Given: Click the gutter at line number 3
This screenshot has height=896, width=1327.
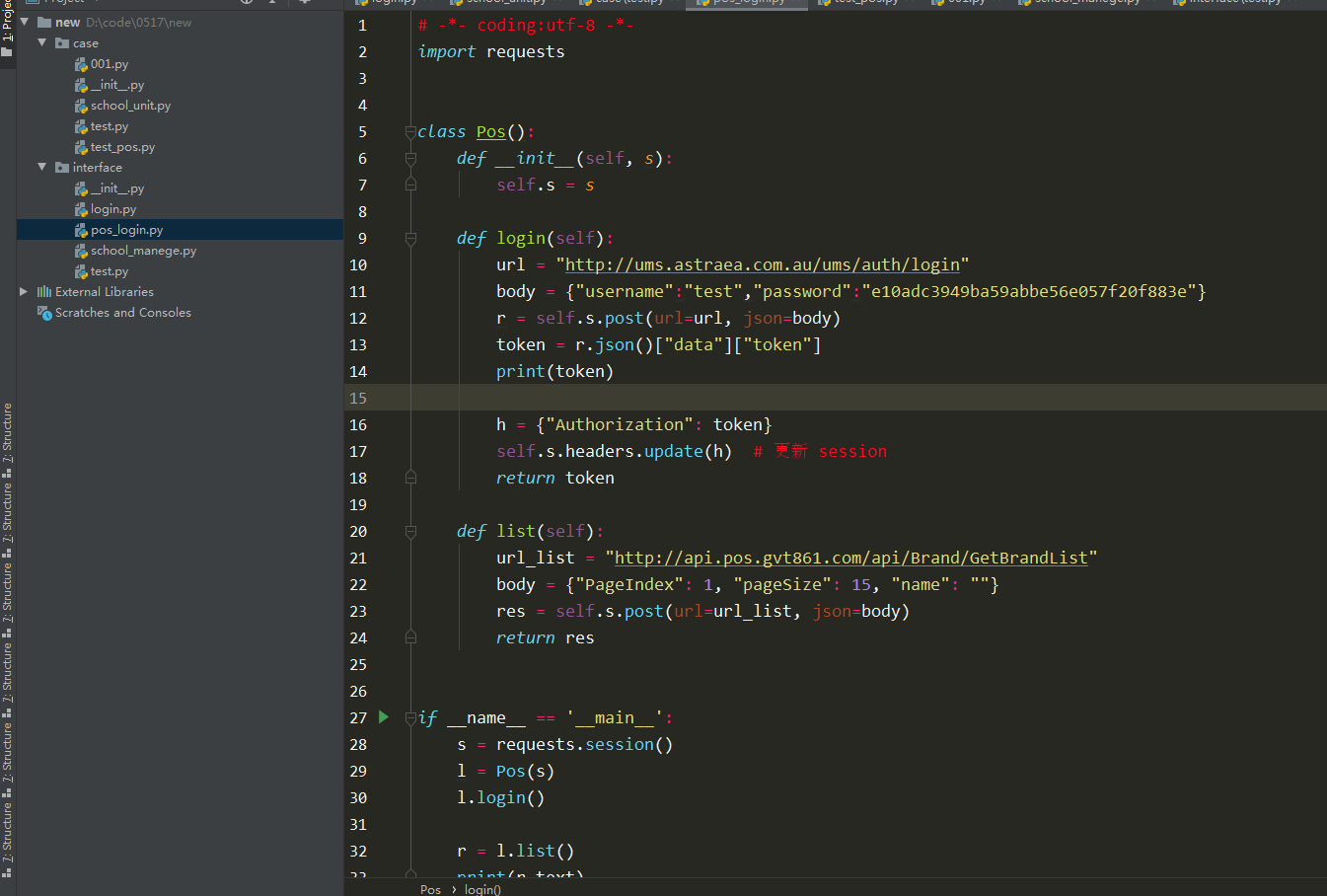Looking at the screenshot, I should click(x=363, y=78).
